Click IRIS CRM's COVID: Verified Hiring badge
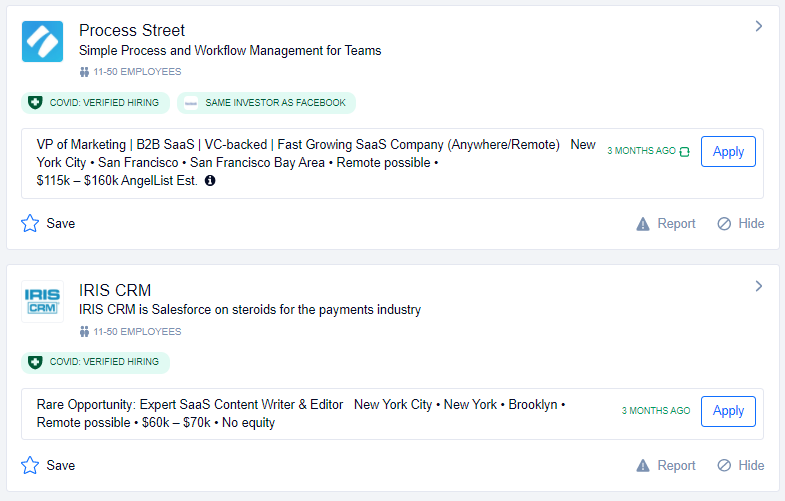 95,362
